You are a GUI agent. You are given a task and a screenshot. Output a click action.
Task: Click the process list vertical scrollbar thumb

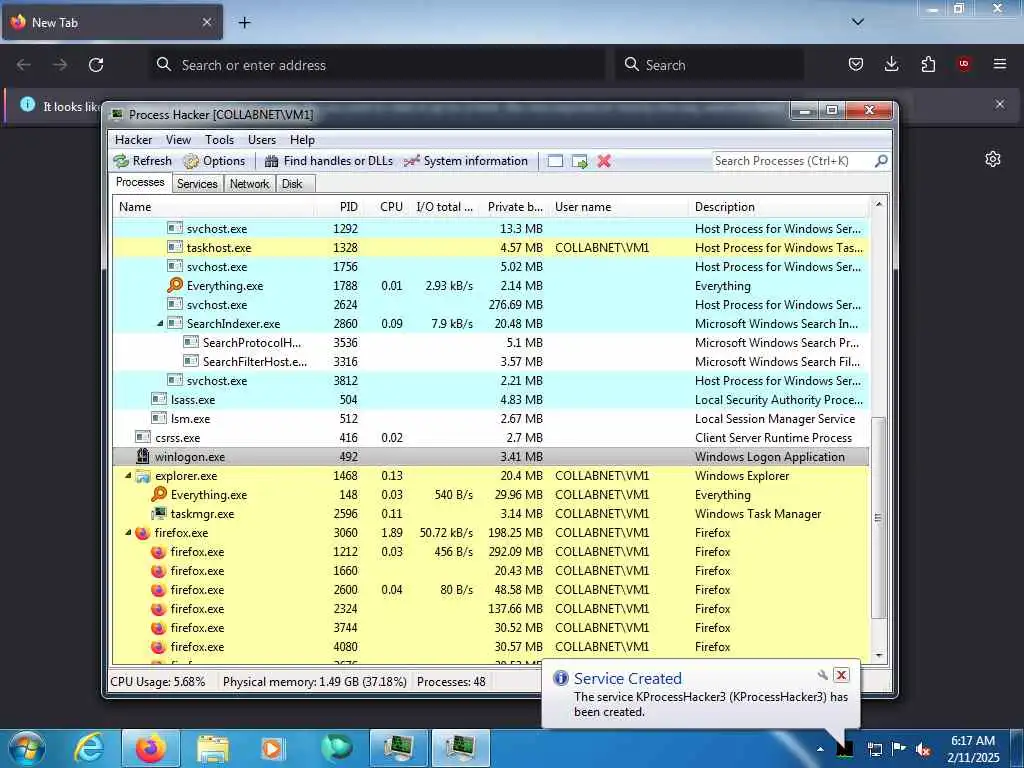pyautogui.click(x=878, y=517)
